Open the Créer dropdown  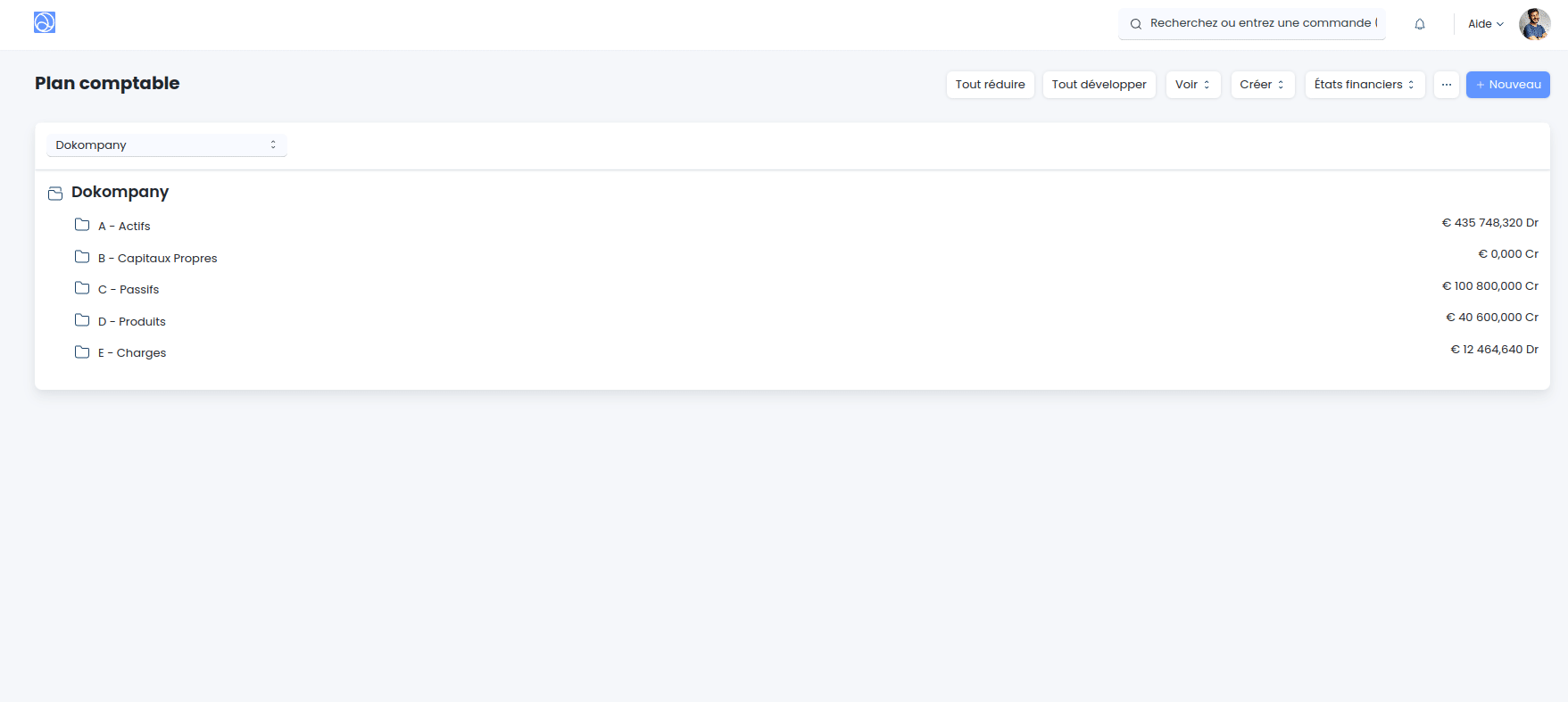click(1262, 85)
